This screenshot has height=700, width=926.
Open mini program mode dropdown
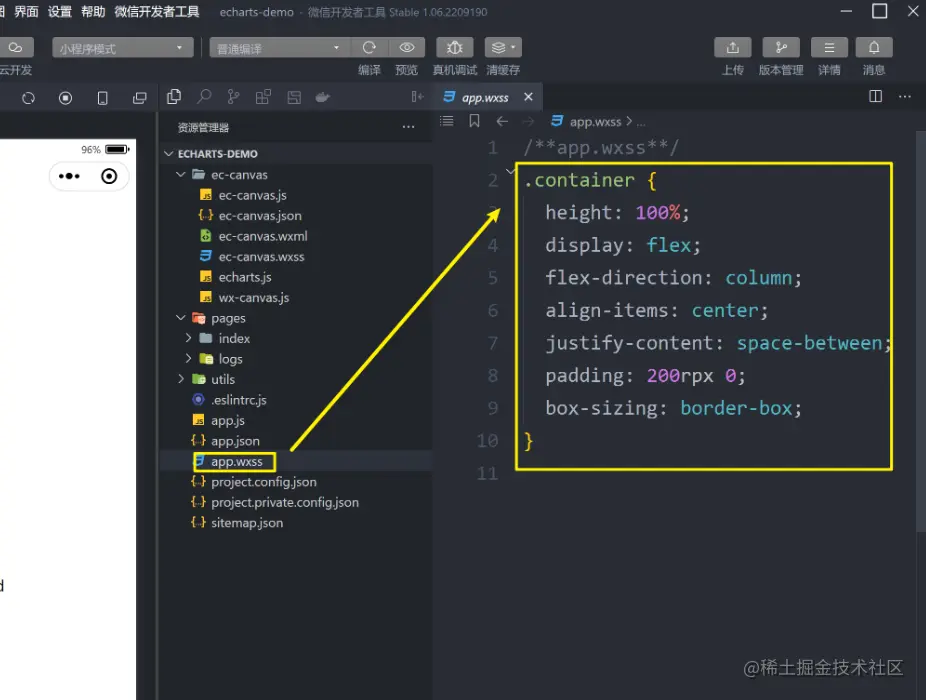tap(123, 48)
